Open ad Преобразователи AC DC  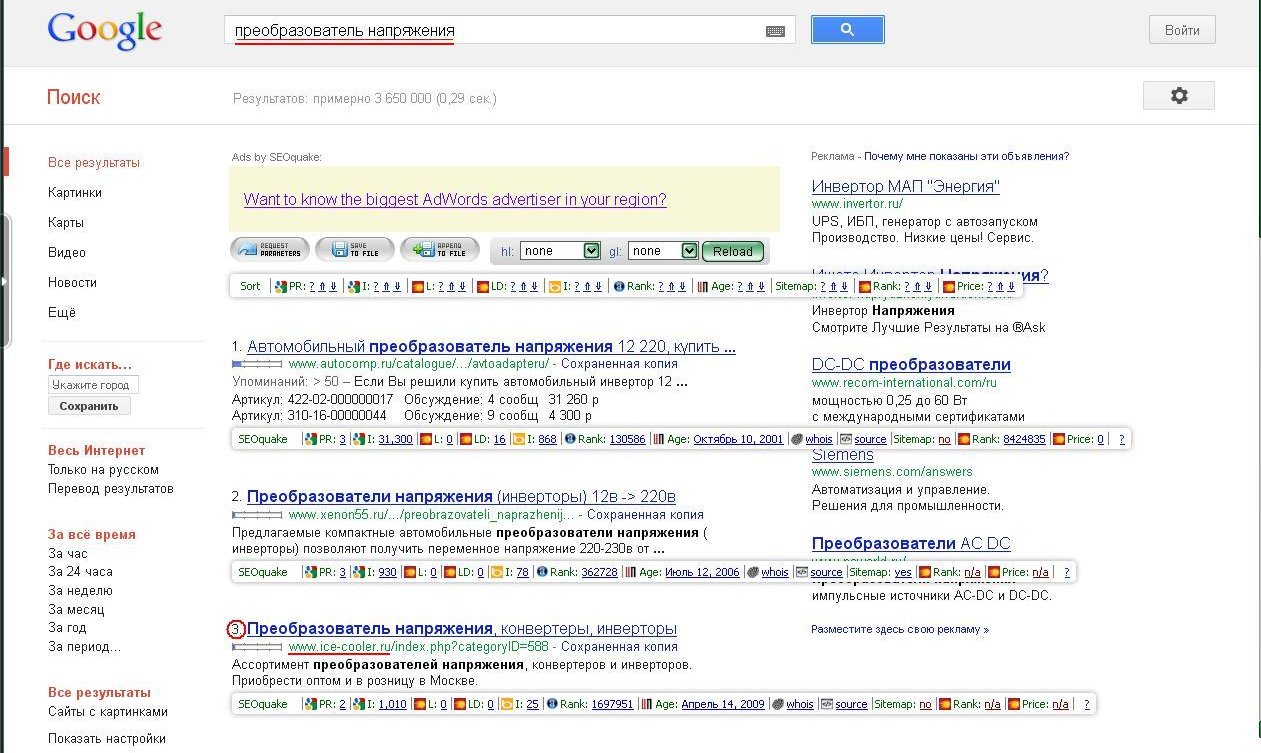coord(911,544)
